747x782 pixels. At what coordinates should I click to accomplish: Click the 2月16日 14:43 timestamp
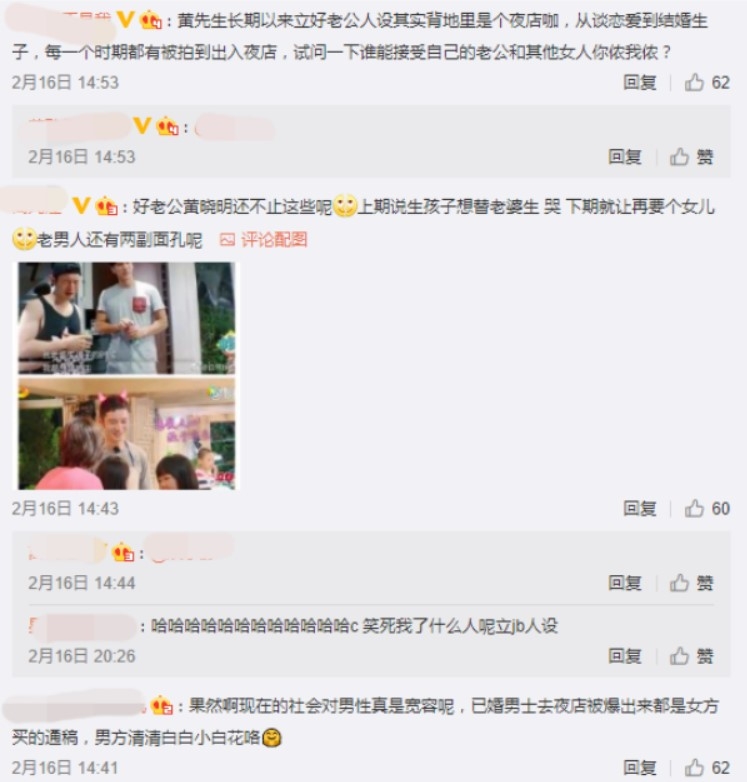(65, 509)
